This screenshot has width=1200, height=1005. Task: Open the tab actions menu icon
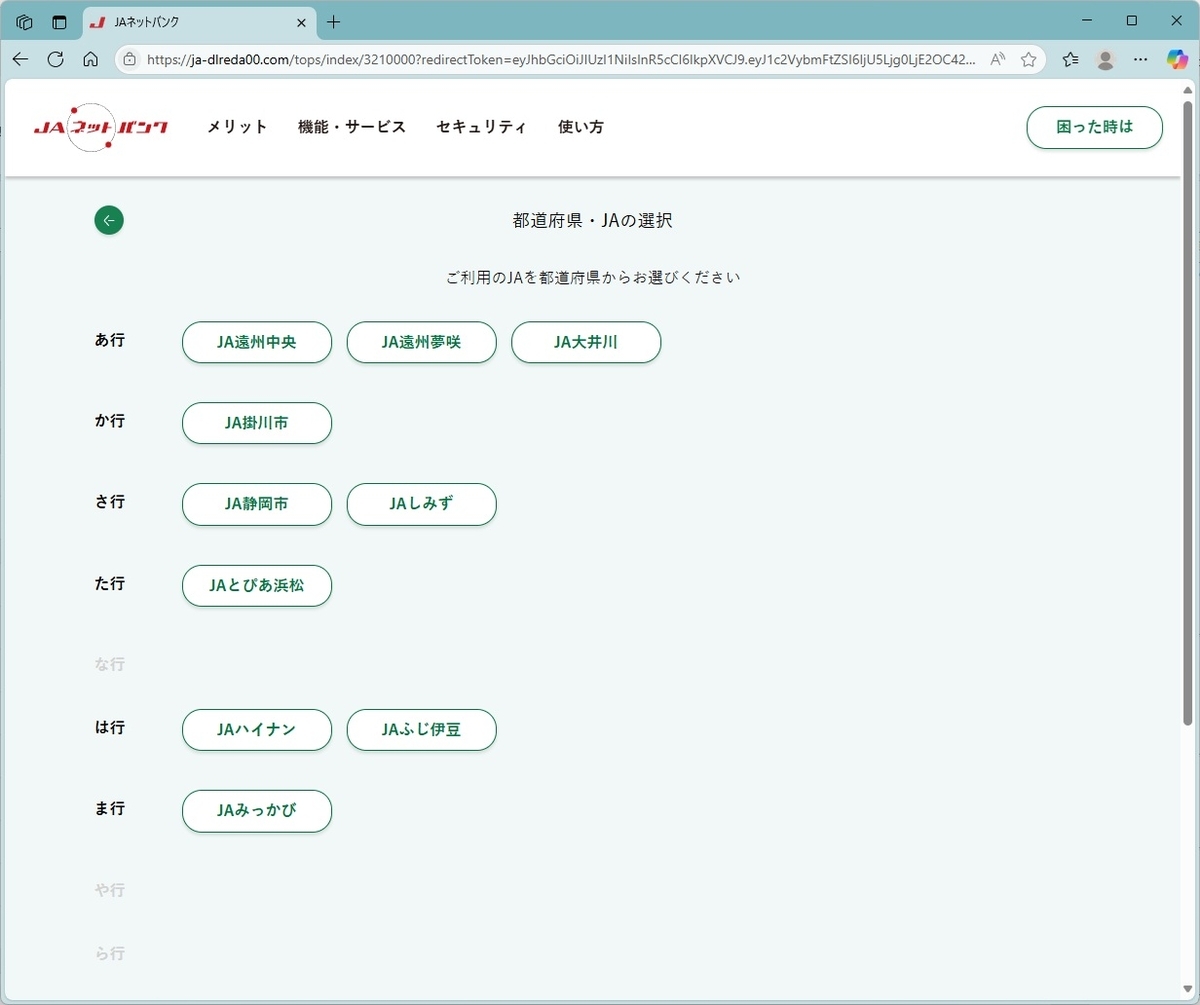59,22
